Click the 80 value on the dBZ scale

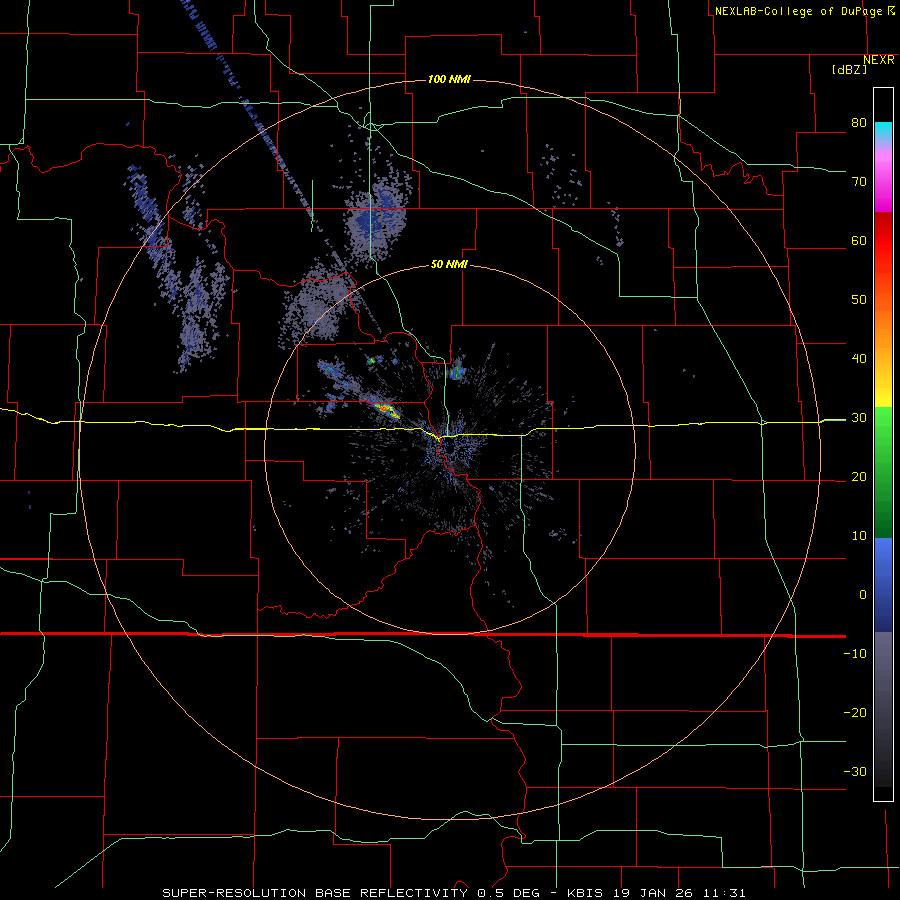point(859,123)
